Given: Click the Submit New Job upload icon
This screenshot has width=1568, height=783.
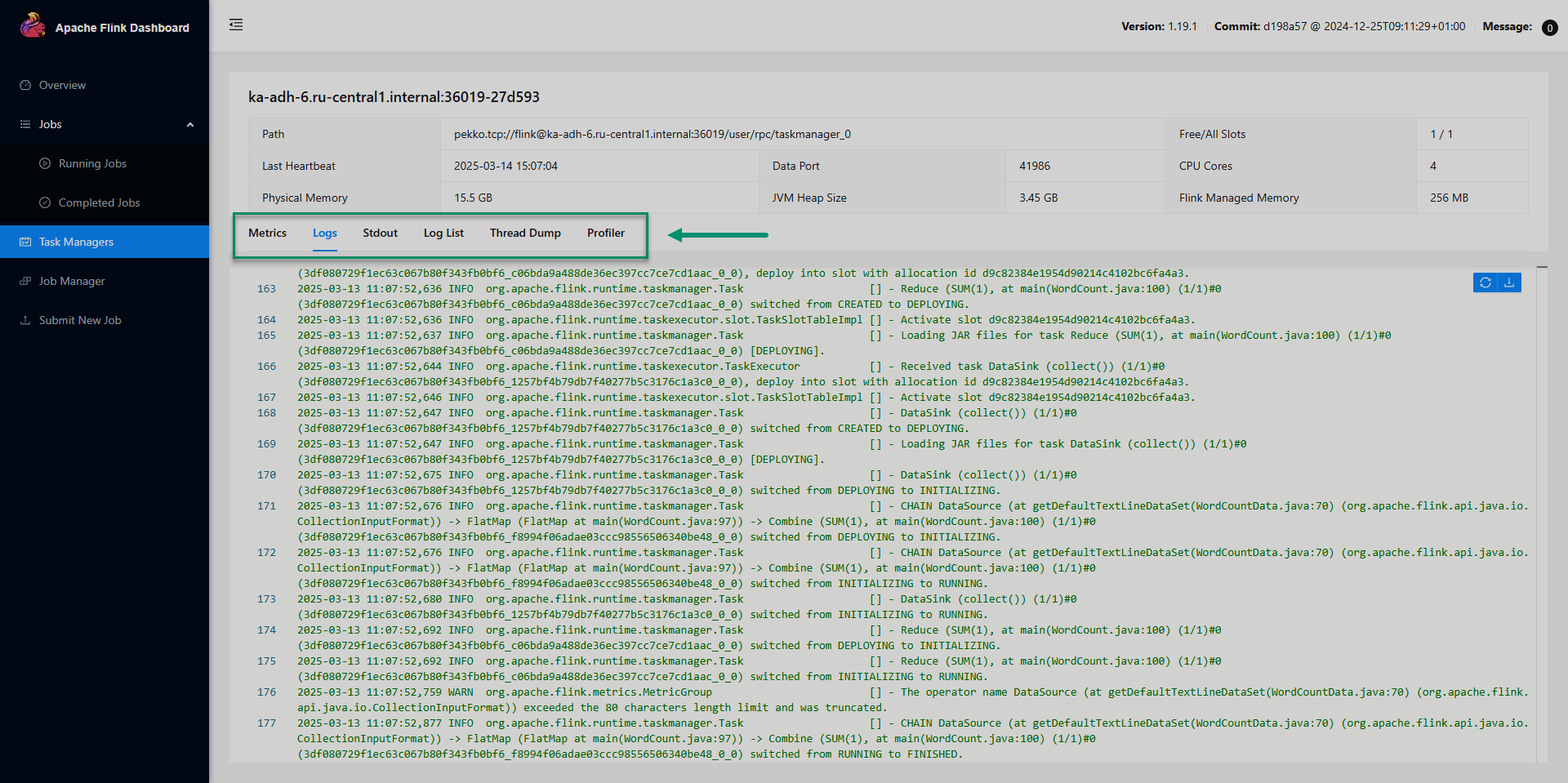Looking at the screenshot, I should [x=25, y=320].
